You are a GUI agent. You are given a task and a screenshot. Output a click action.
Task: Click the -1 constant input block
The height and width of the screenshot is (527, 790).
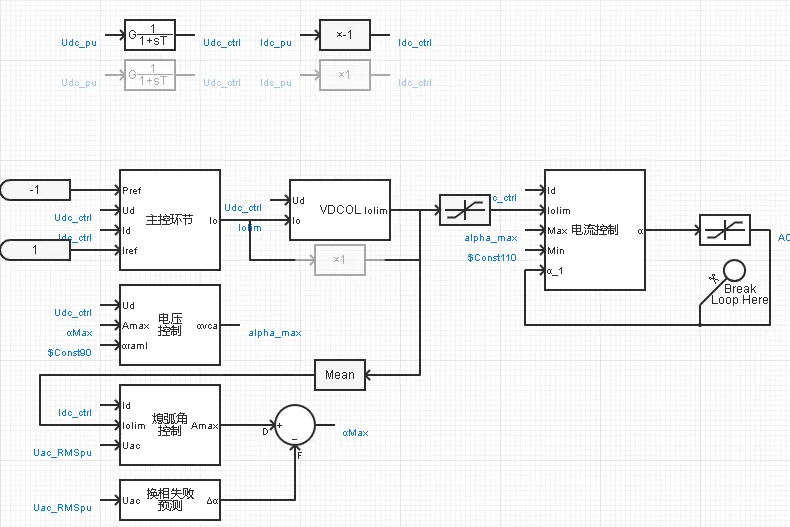tap(36, 190)
